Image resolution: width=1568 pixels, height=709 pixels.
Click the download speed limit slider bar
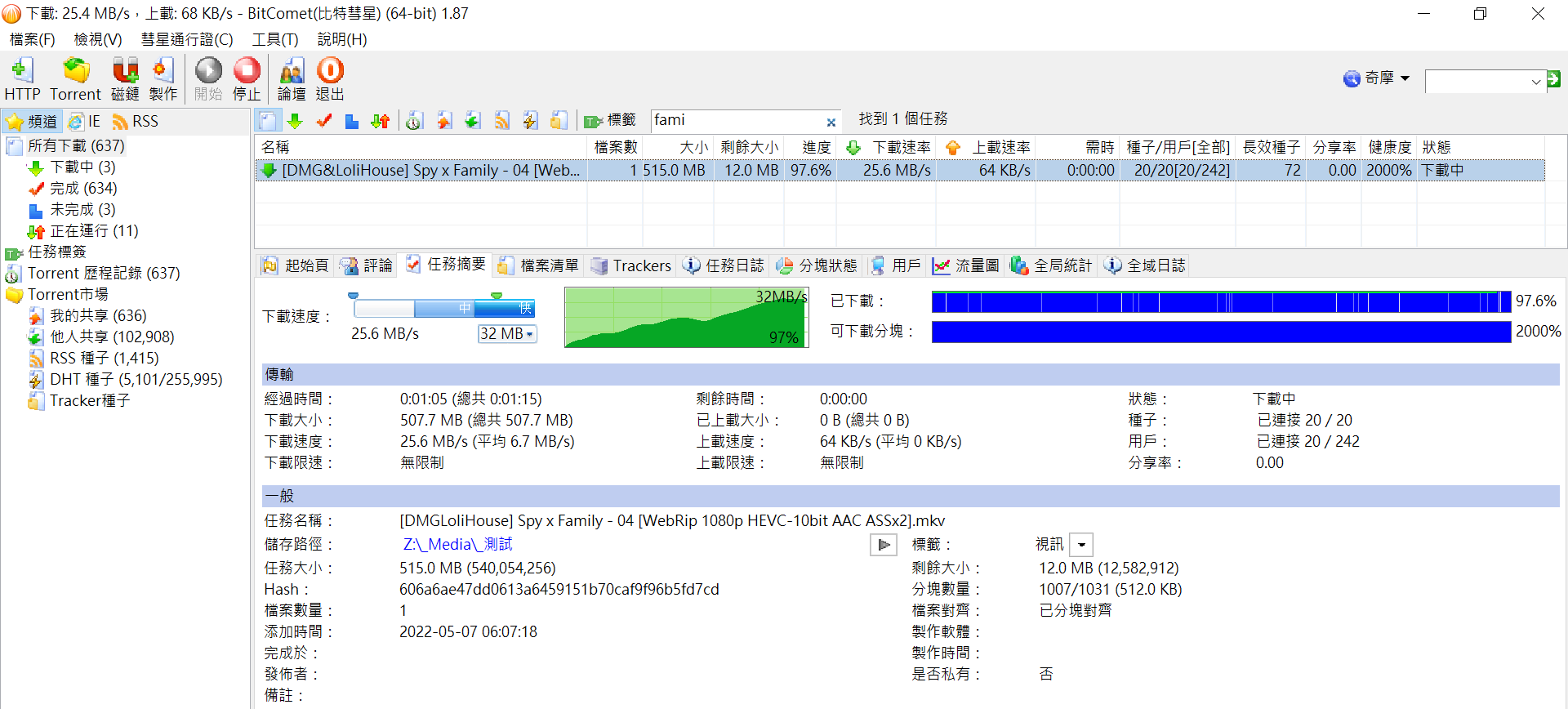[x=444, y=308]
